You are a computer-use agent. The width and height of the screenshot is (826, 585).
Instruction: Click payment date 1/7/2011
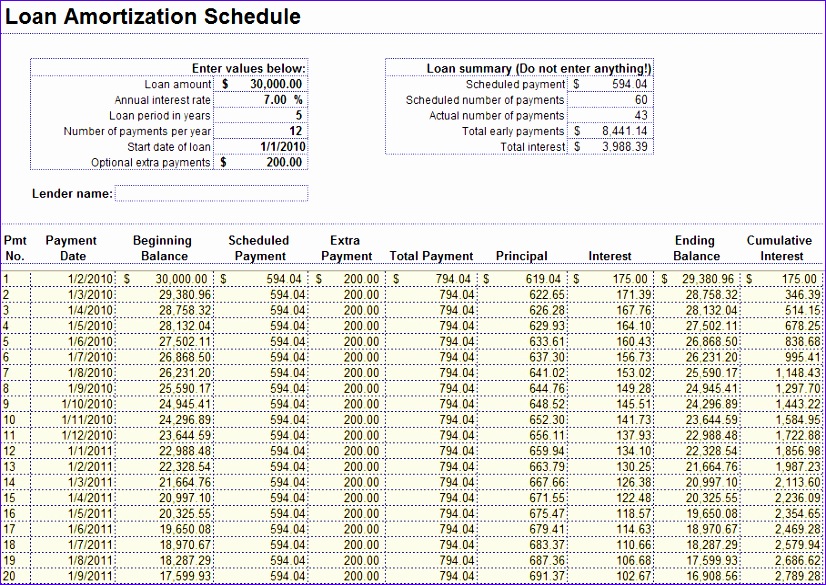pyautogui.click(x=92, y=545)
